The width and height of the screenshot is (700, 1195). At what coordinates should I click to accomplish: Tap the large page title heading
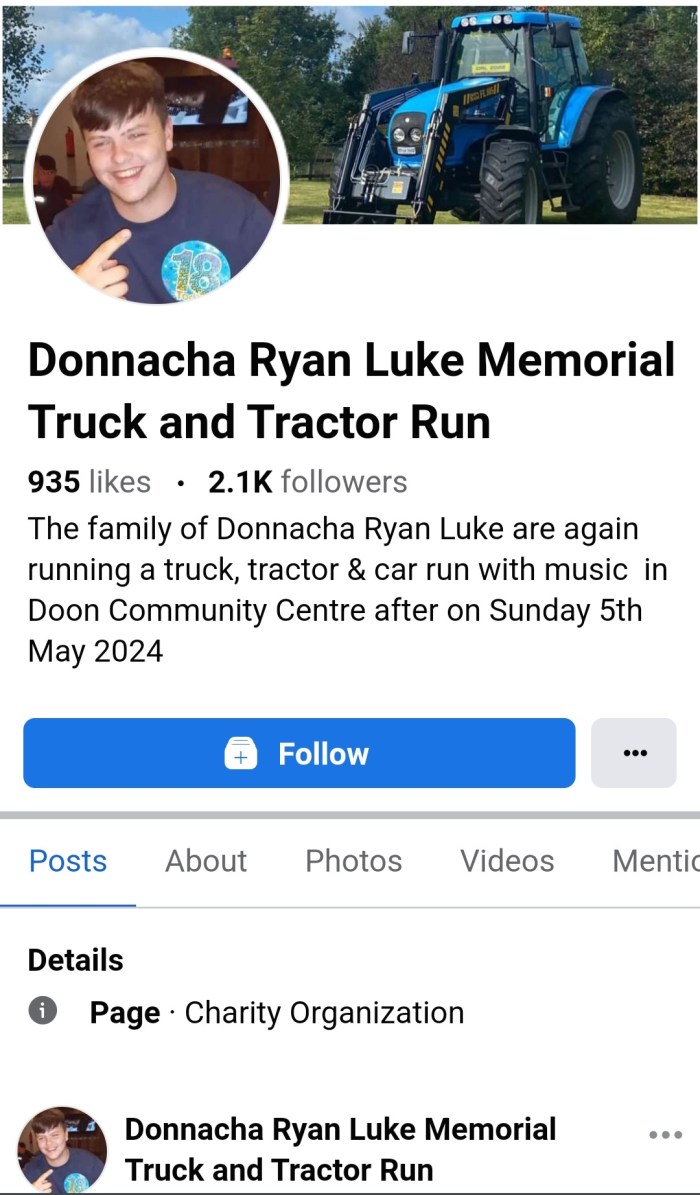[x=351, y=391]
